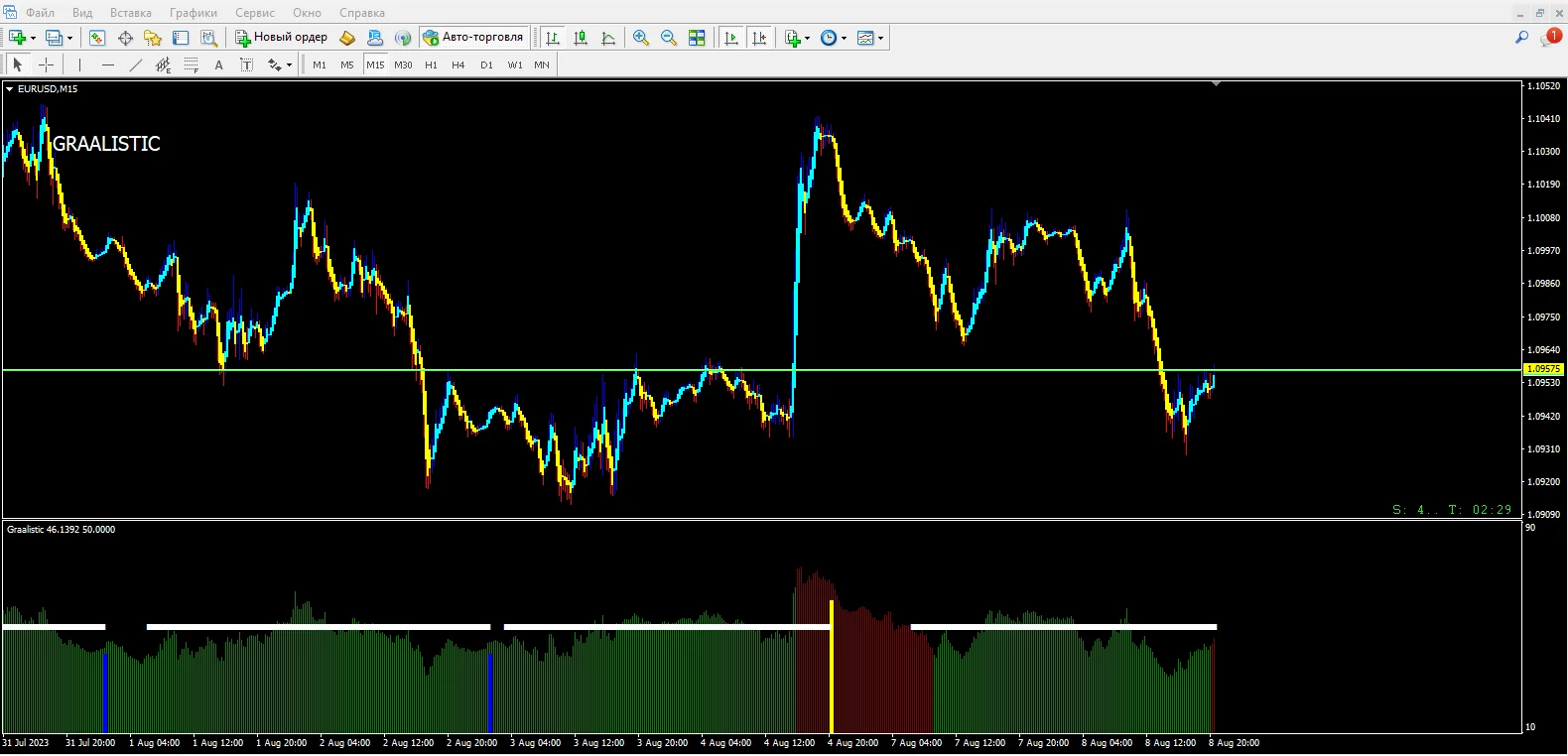This screenshot has width=1568, height=756.
Task: Draw a trendline
Action: click(x=135, y=64)
